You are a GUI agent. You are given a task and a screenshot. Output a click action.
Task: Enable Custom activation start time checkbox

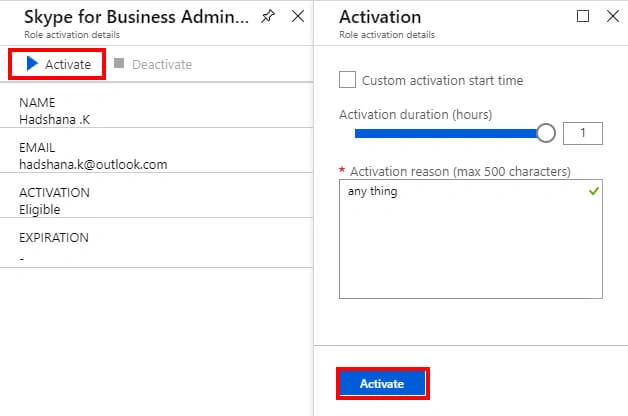[347, 80]
